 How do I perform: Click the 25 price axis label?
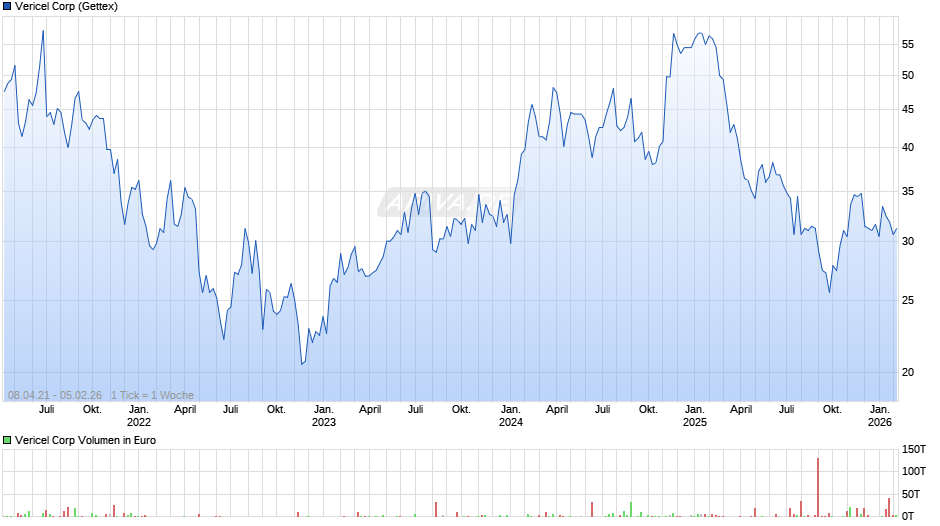tap(908, 300)
